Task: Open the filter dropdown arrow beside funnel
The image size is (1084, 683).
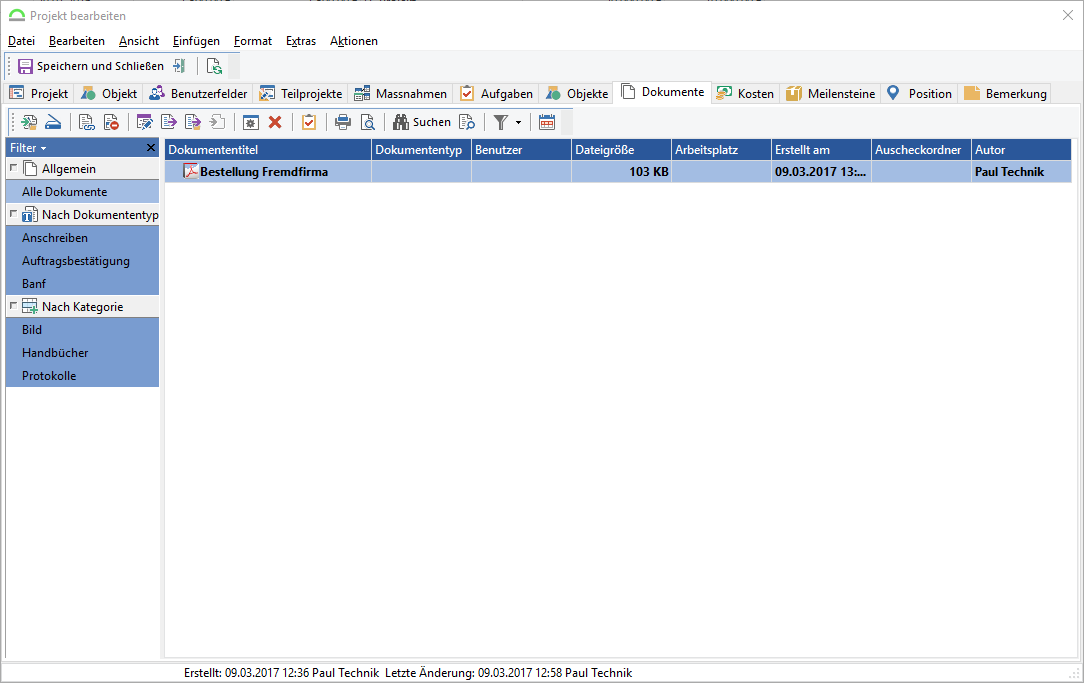Action: 518,122
